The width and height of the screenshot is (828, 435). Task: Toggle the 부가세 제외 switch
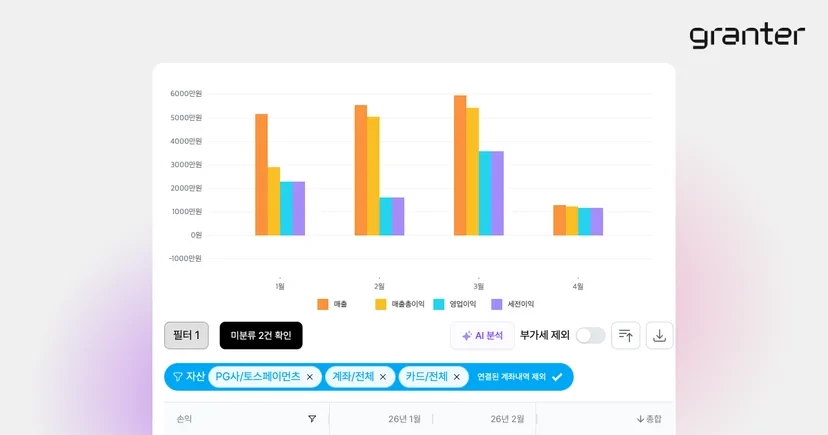click(x=590, y=335)
